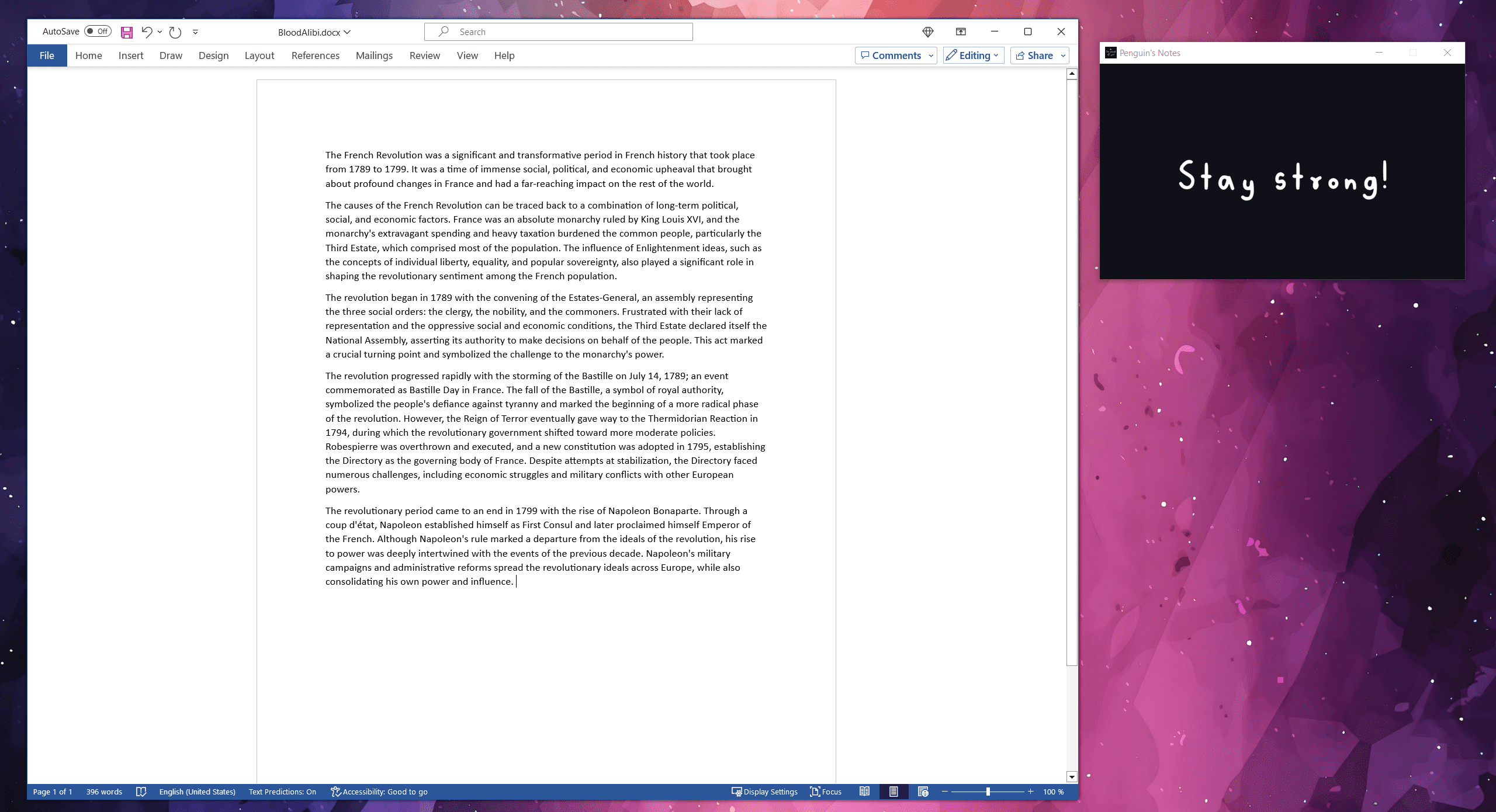Click the Save icon in title bar
This screenshot has height=812, width=1496.
(126, 32)
